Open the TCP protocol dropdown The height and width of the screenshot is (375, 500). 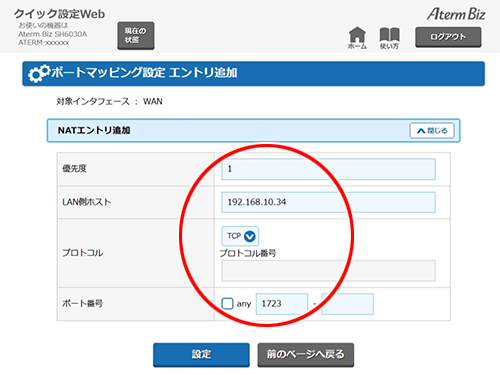(x=240, y=236)
